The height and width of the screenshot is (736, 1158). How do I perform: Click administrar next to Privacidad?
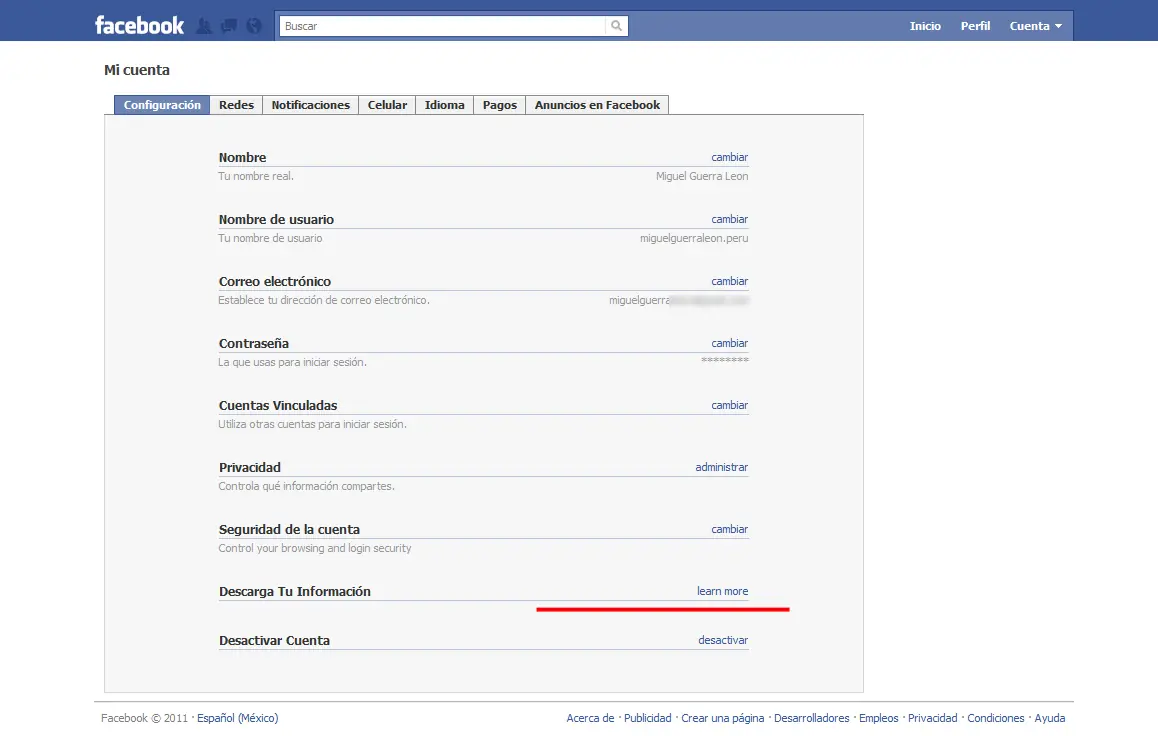tap(722, 467)
